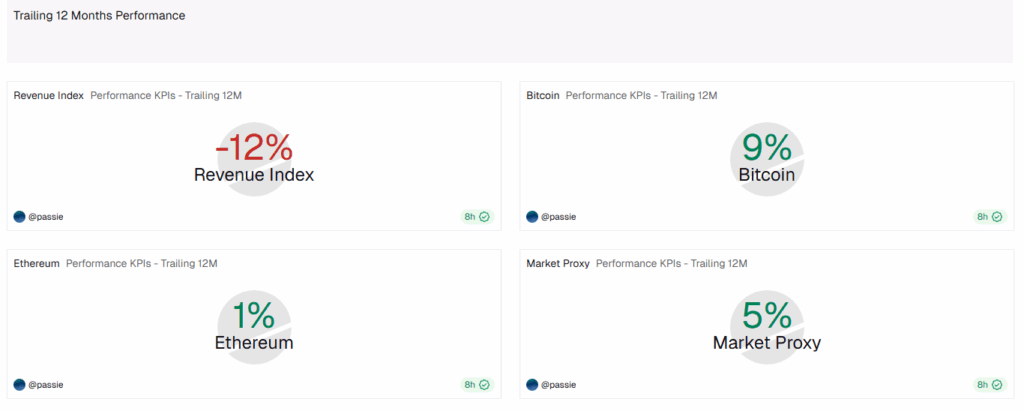Click the avatar icon in Revenue Index panel
This screenshot has height=411, width=1024.
pyautogui.click(x=19, y=216)
